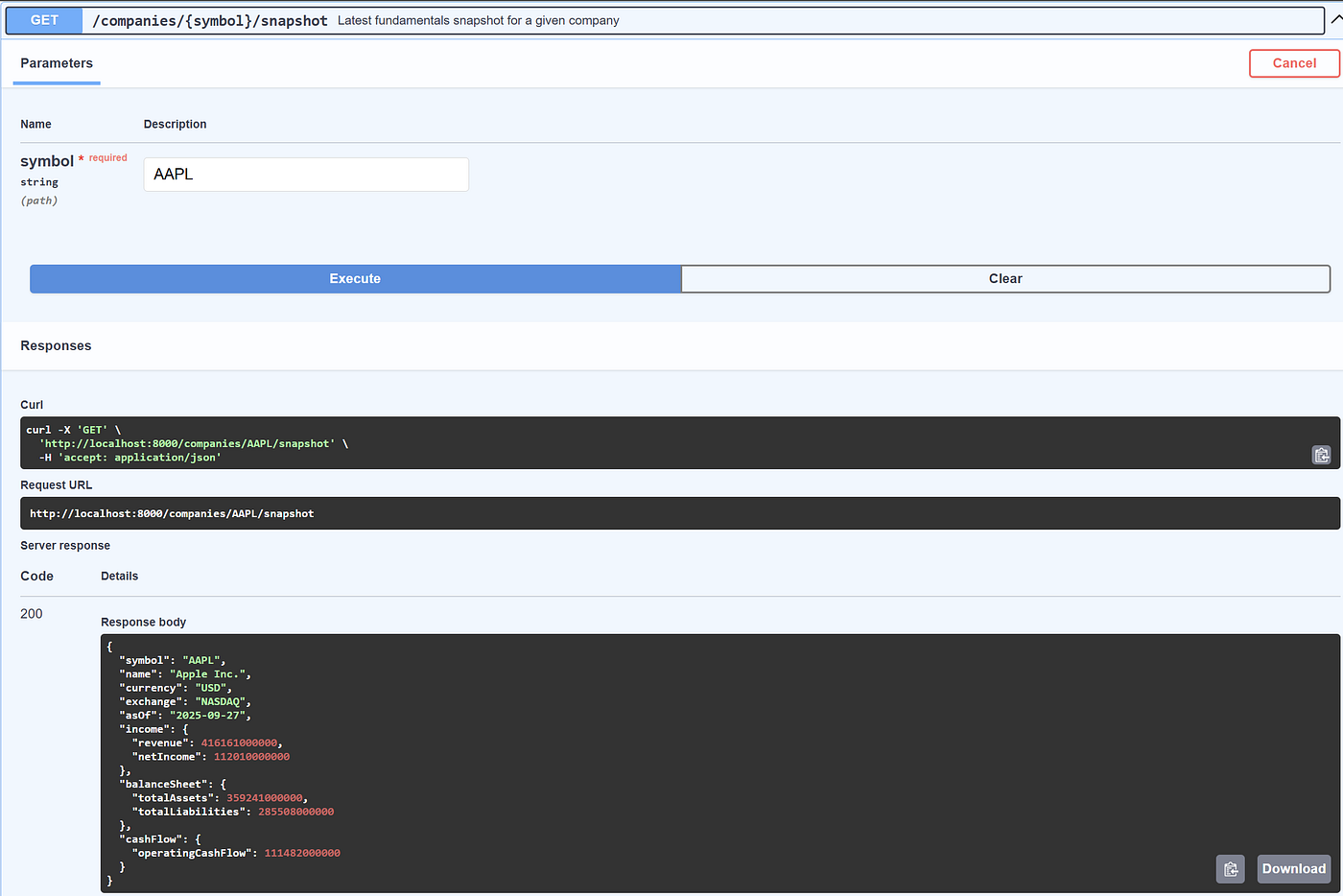
Task: Click the netIncome value 112010000000
Action: 251,757
